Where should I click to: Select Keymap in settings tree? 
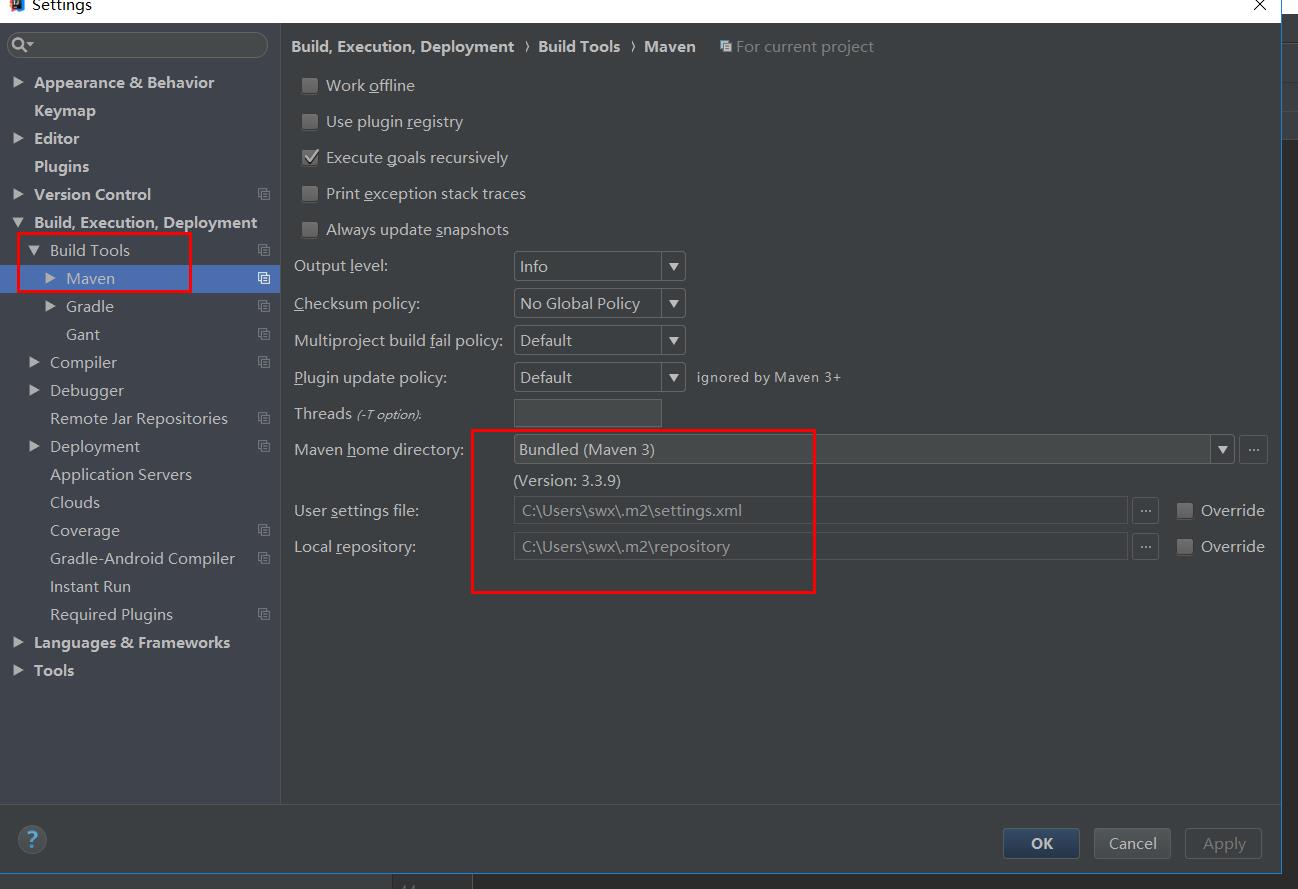[x=65, y=110]
